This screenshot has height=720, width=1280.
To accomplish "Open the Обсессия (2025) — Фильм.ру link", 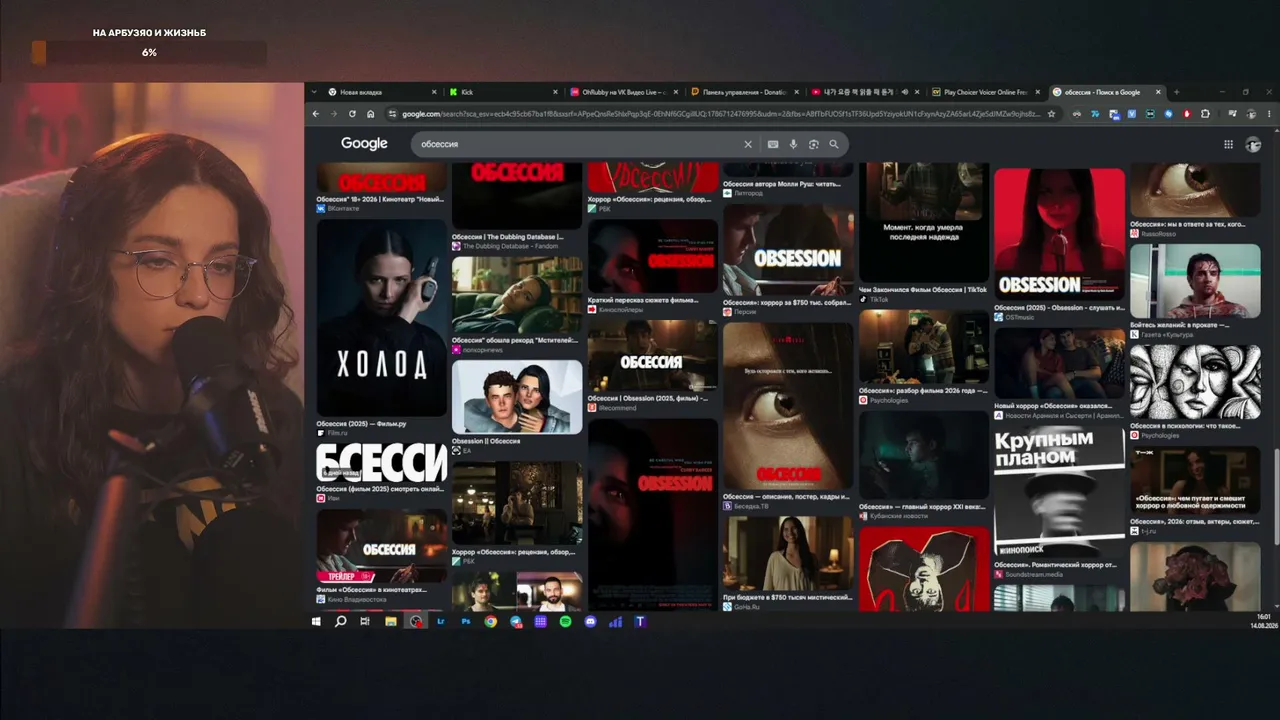I will pos(361,424).
